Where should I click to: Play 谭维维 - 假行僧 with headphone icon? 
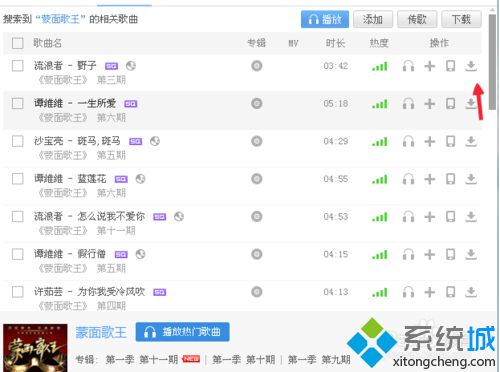(408, 254)
